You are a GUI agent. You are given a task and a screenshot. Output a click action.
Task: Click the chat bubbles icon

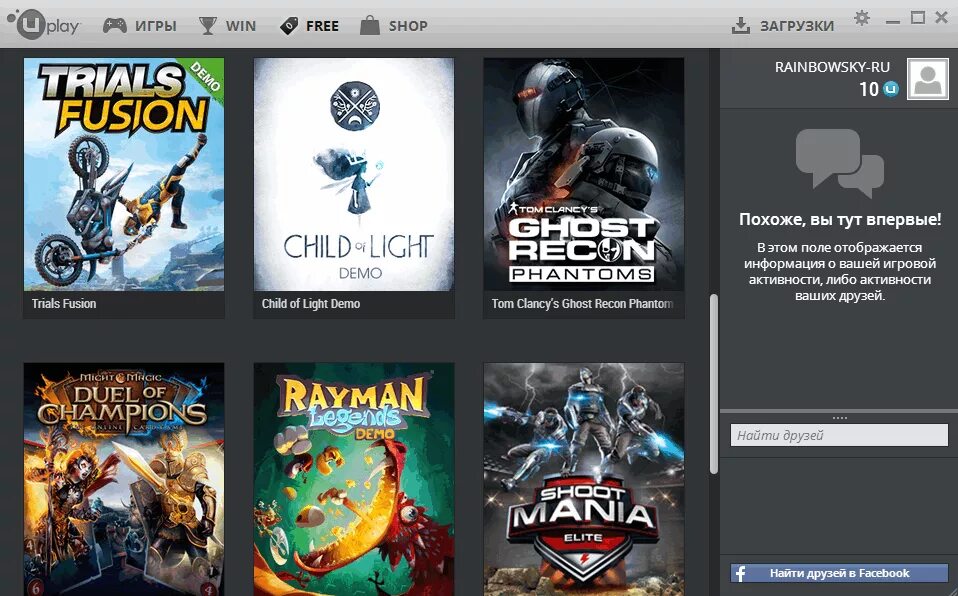pyautogui.click(x=839, y=163)
